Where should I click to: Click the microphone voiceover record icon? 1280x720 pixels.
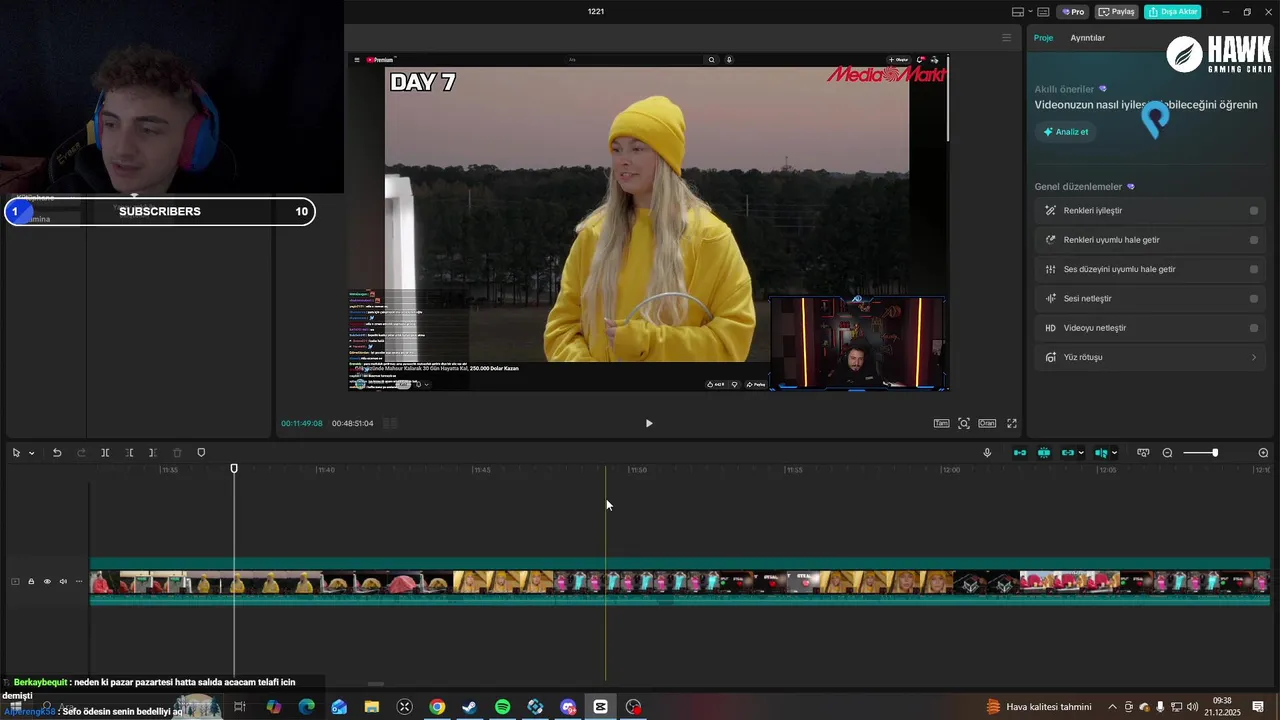(x=987, y=453)
